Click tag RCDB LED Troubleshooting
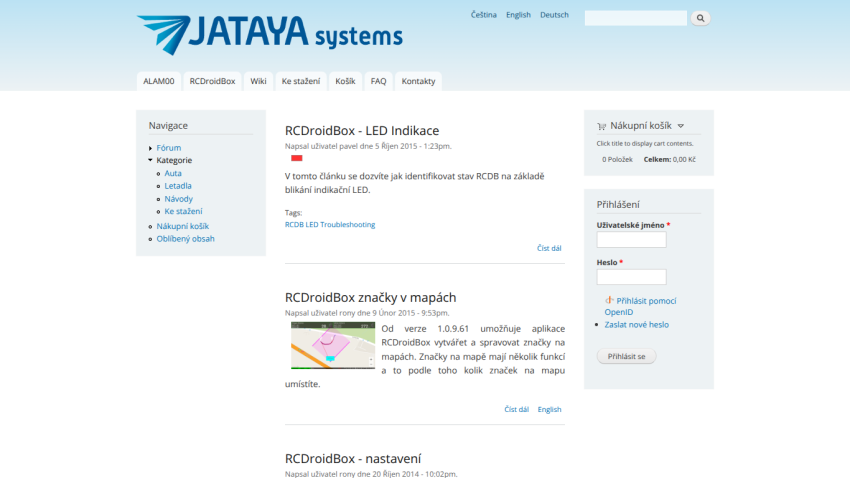The height and width of the screenshot is (478, 850). pyautogui.click(x=330, y=224)
